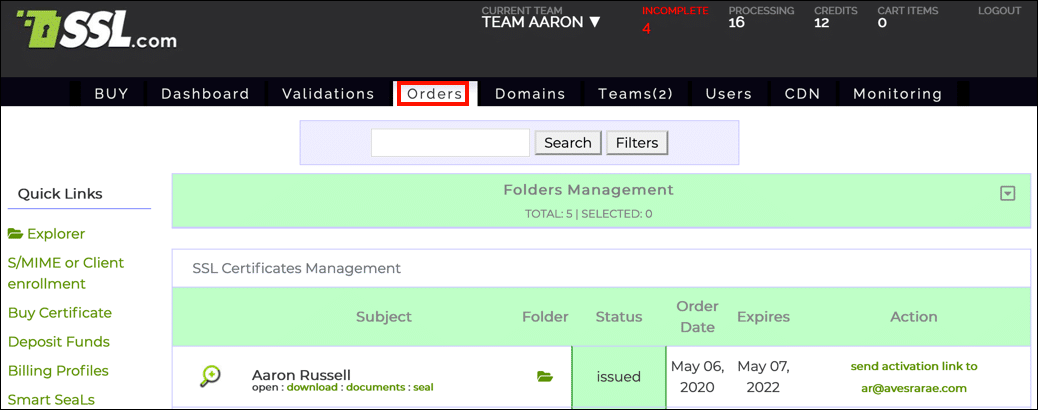View the Incomplete orders count

(x=646, y=28)
